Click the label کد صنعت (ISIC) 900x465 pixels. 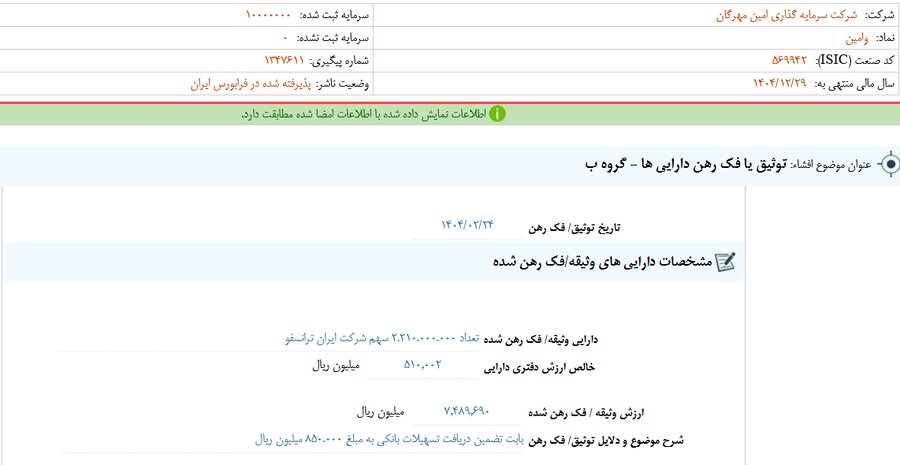(854, 61)
